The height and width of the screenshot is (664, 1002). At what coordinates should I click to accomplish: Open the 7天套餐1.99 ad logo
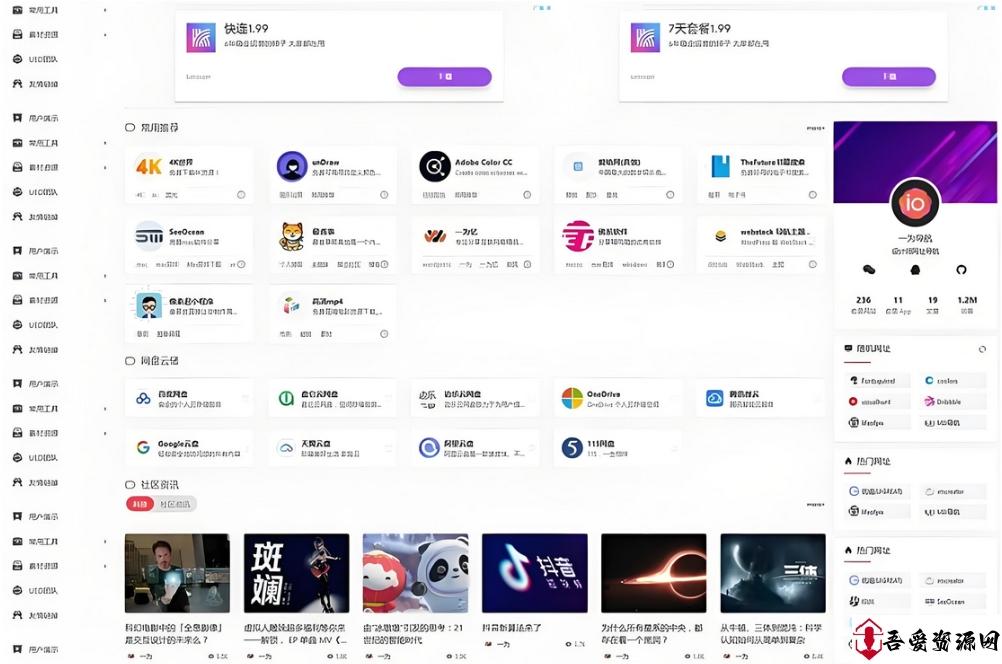(645, 38)
